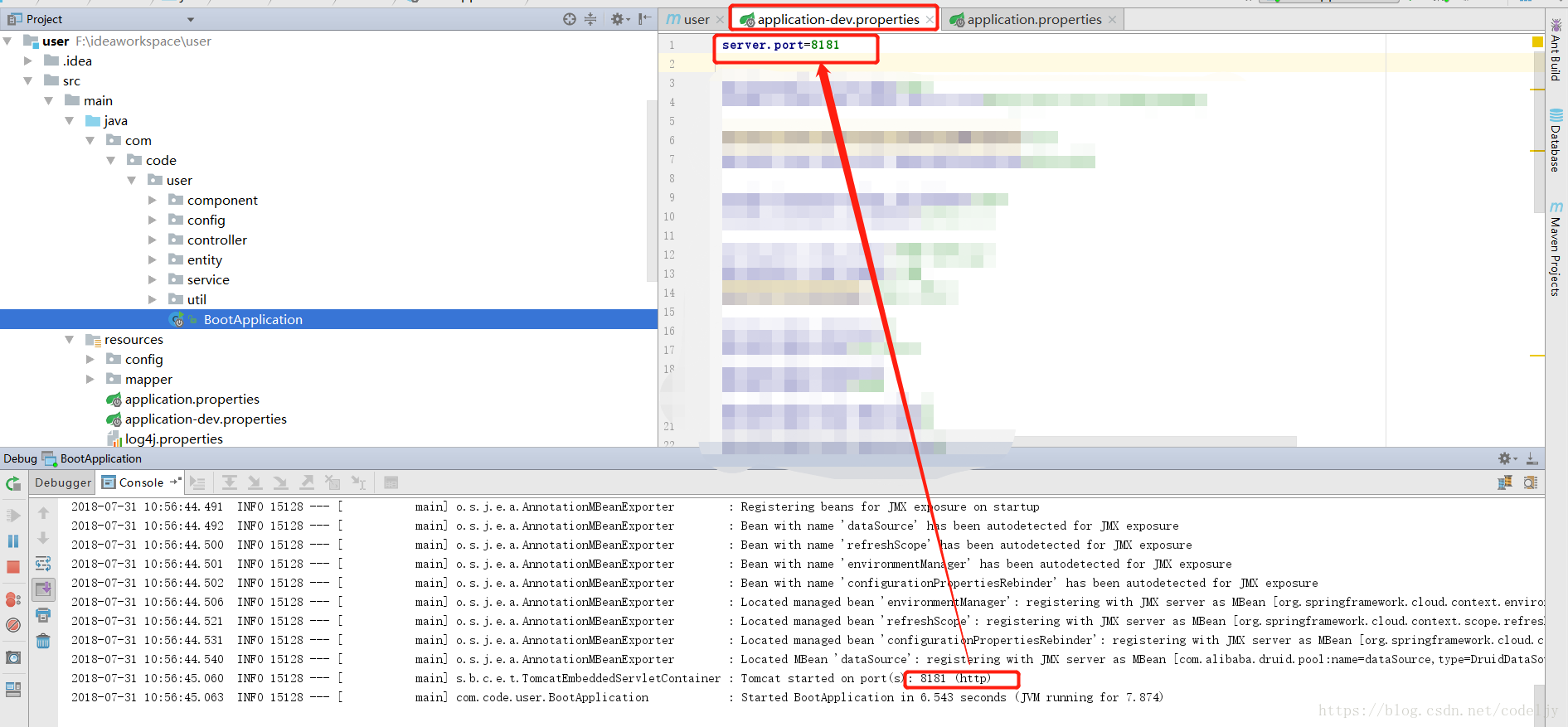Click the Step Out icon

[x=307, y=482]
